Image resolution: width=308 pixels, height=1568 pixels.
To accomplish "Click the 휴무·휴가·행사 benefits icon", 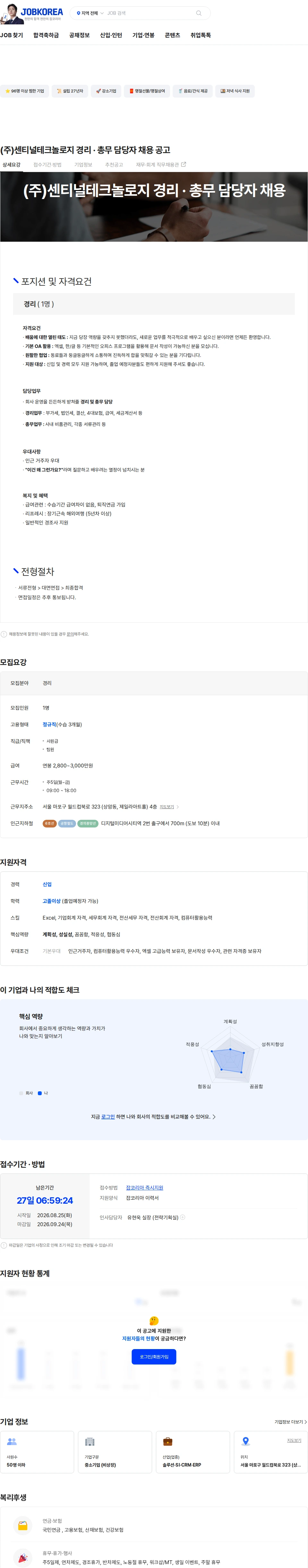I will pyautogui.click(x=22, y=1558).
